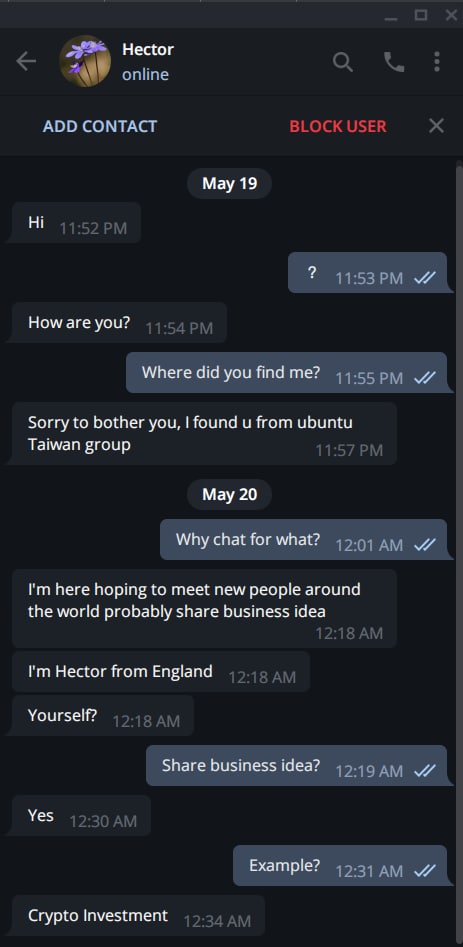Click read checkmarks on "Share business idea?" message
Image resolution: width=463 pixels, height=947 pixels.
pos(425,771)
